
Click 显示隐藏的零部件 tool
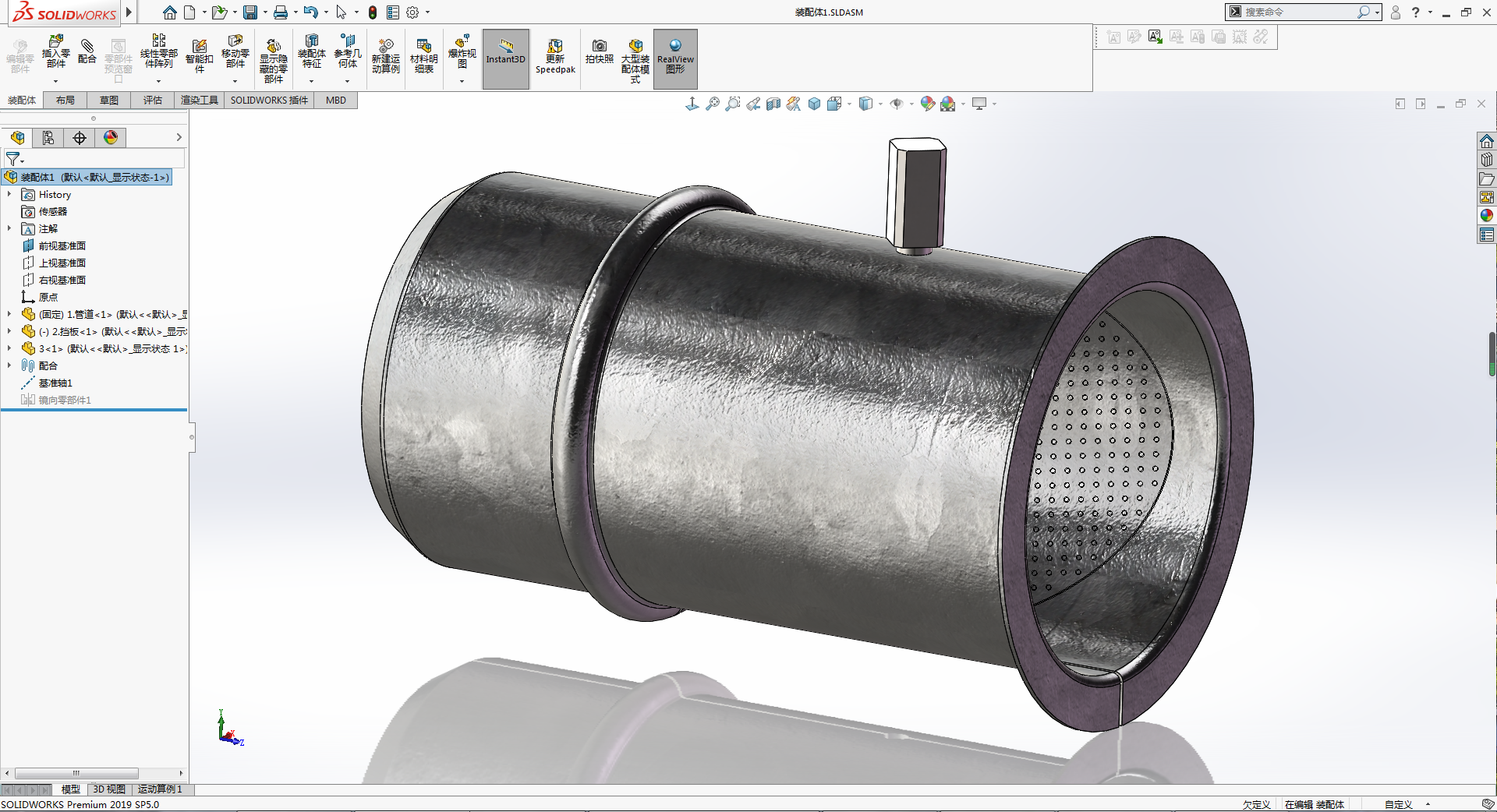tap(273, 61)
